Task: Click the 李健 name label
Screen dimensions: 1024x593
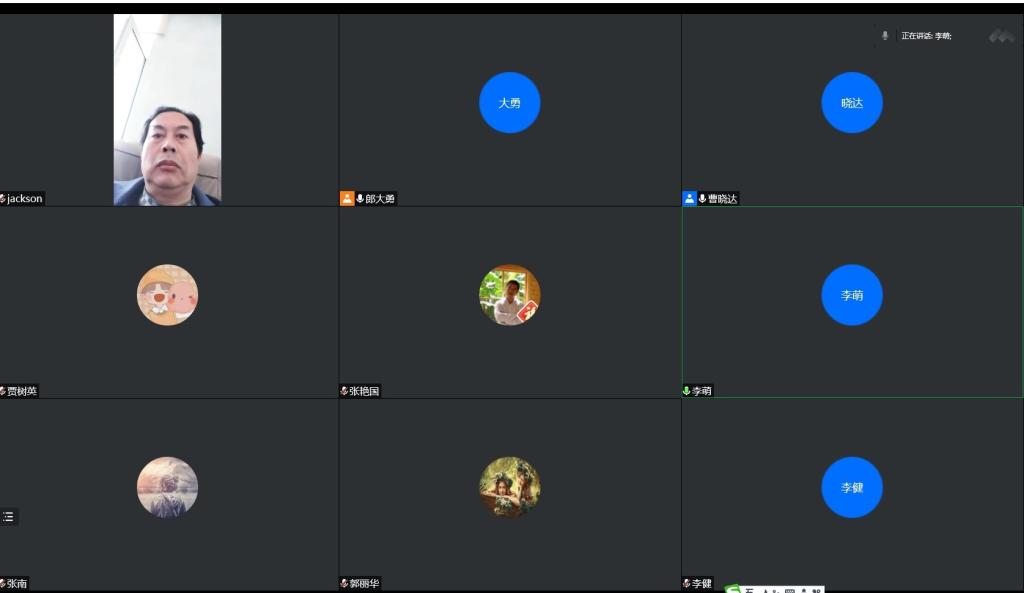Action: (702, 583)
